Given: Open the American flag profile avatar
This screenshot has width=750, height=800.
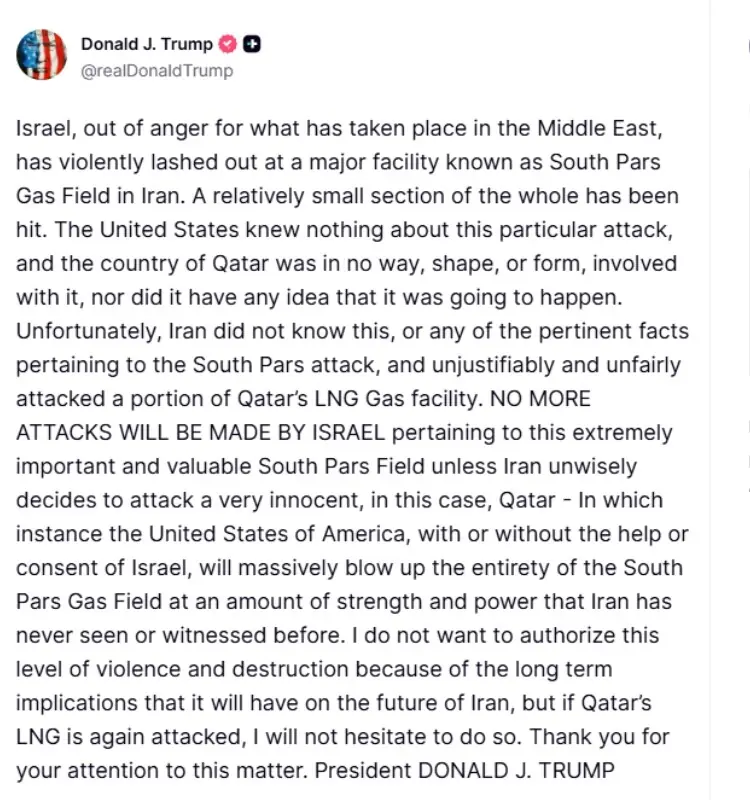Looking at the screenshot, I should click(41, 55).
